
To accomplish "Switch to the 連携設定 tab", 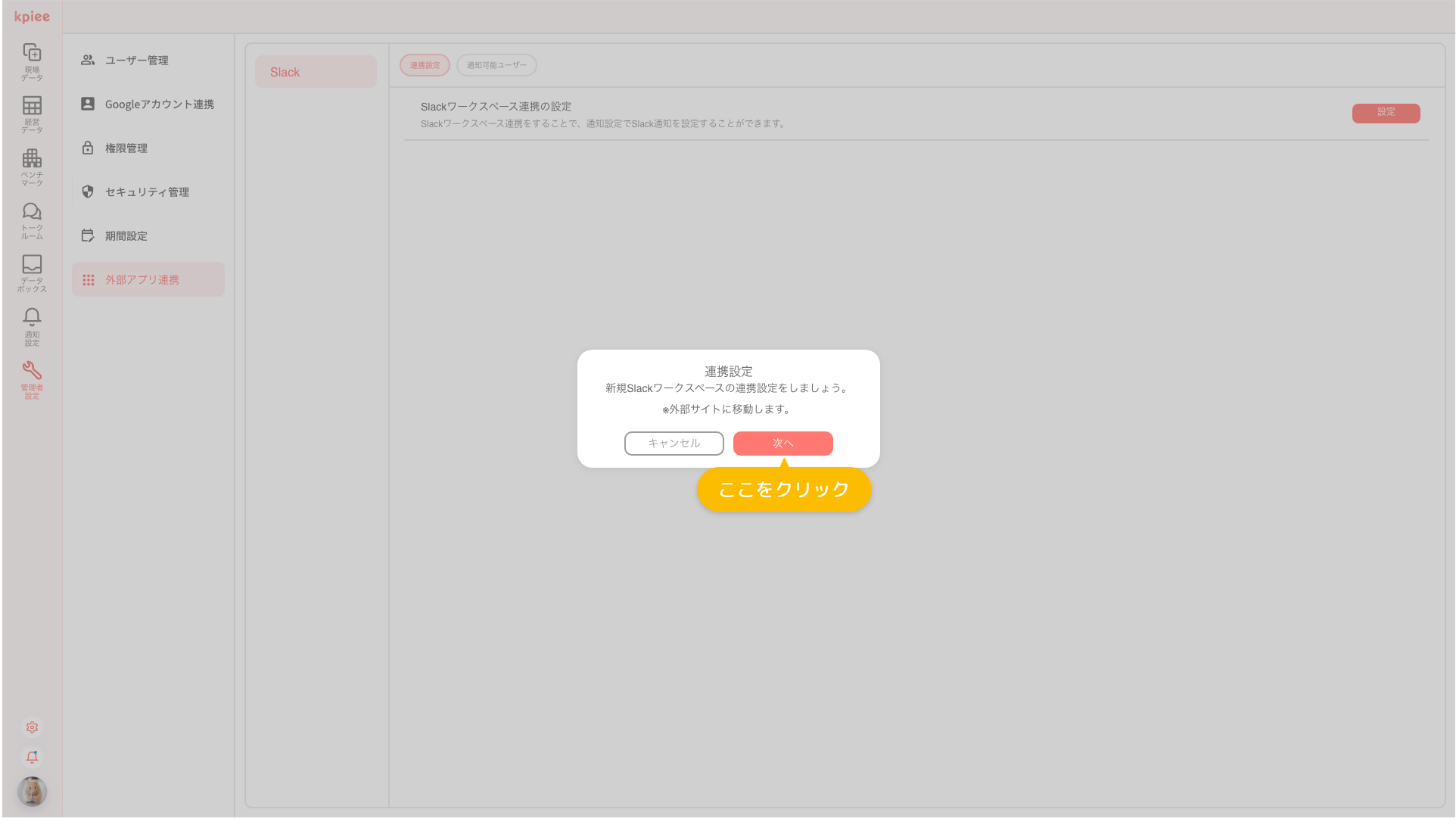I will pos(424,65).
